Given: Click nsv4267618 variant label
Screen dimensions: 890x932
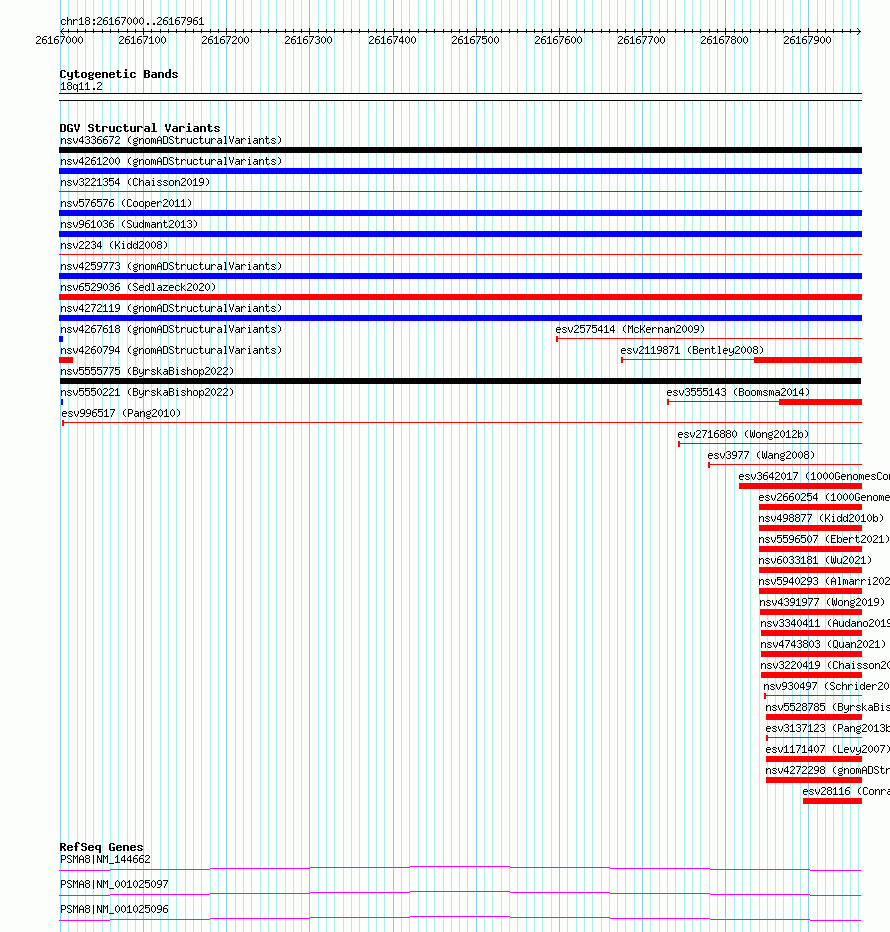Looking at the screenshot, I should coord(171,329).
